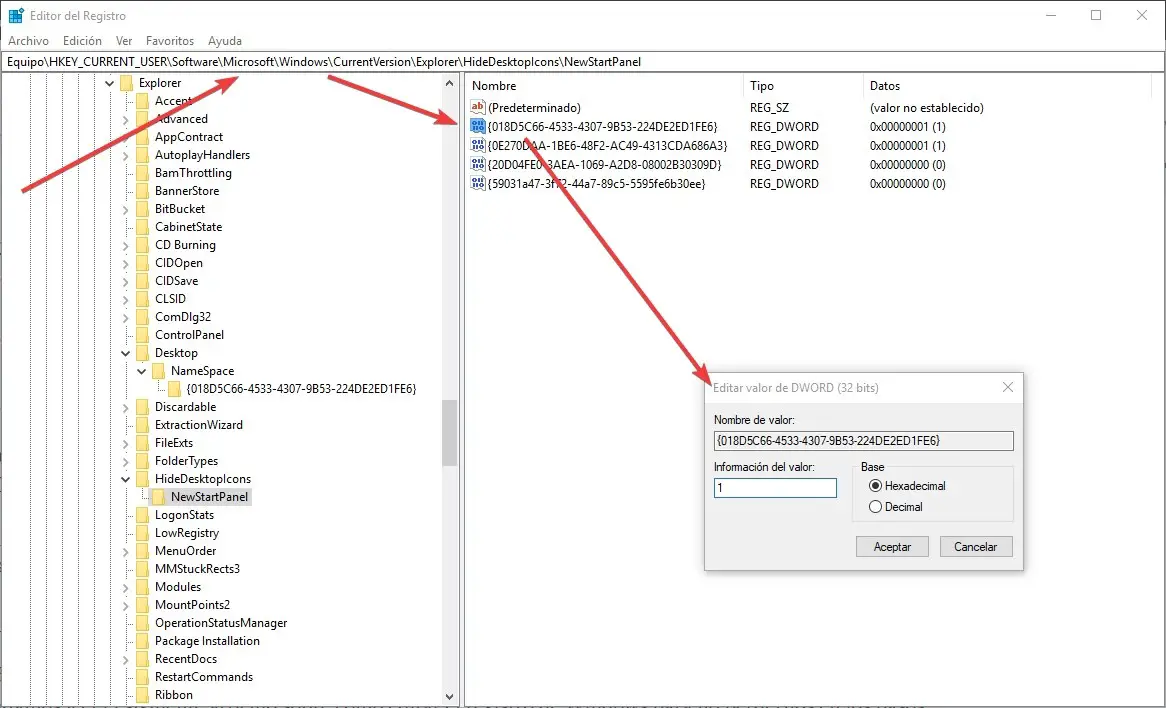Select the Package Installation key
The width and height of the screenshot is (1166, 708).
207,641
